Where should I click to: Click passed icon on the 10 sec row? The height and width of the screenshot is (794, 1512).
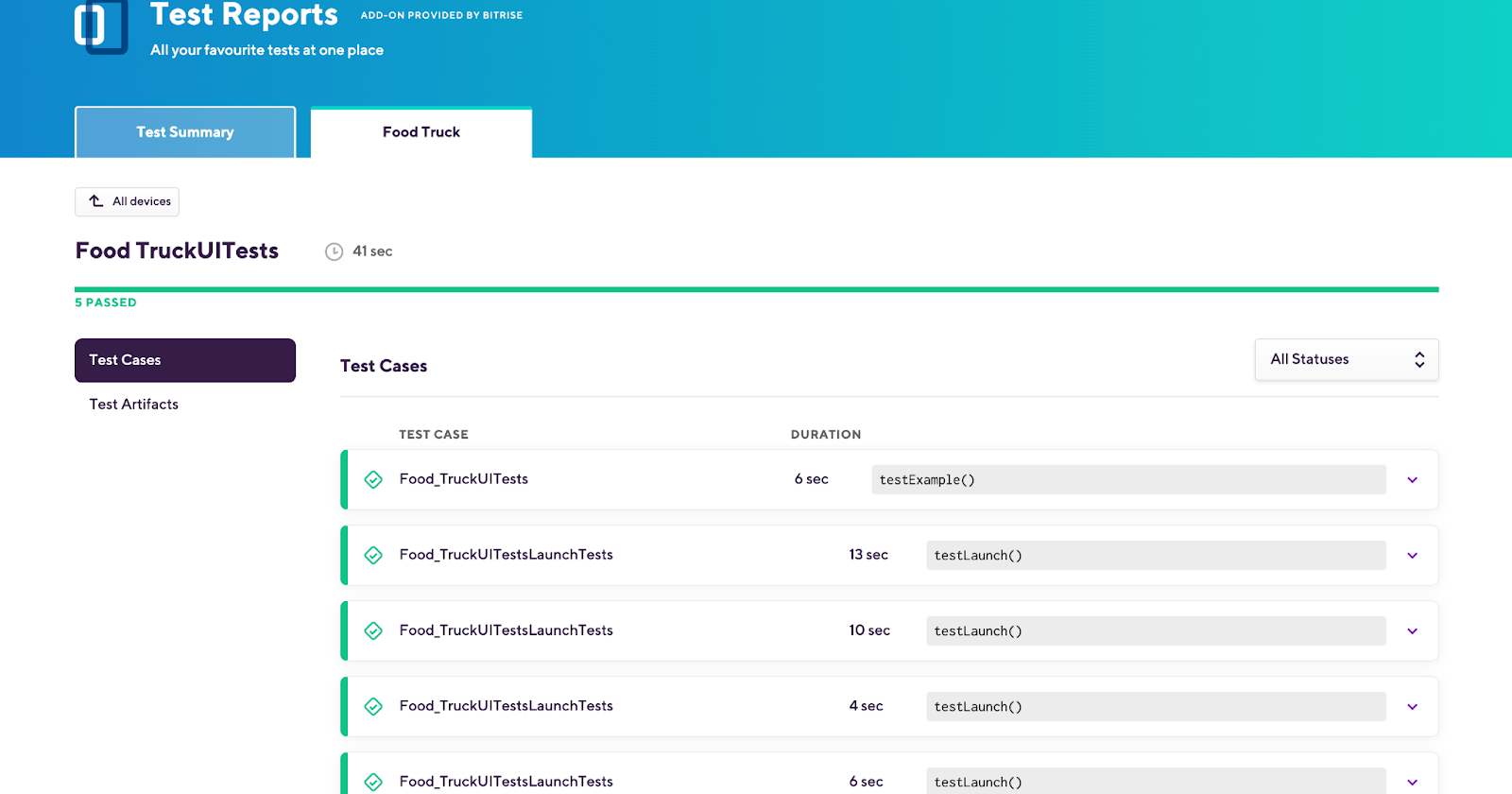pos(373,631)
